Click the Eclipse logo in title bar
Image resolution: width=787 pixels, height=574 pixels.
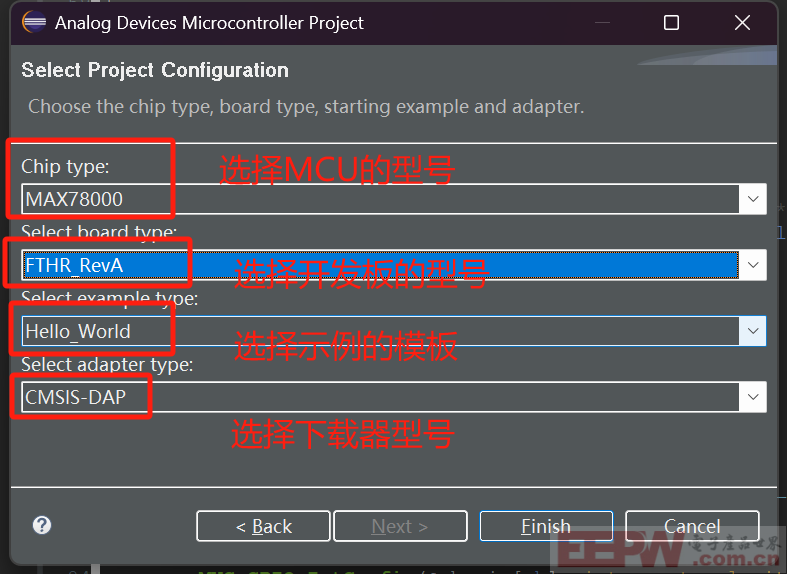(x=34, y=23)
